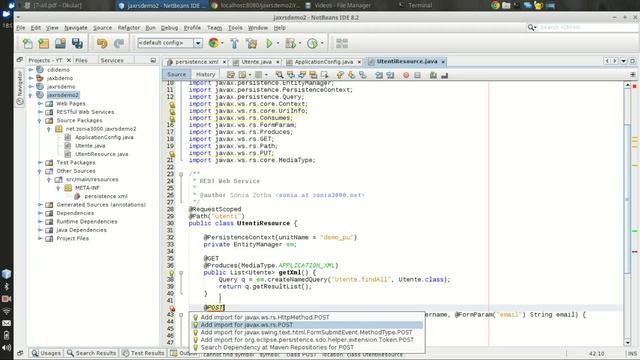Click the Last Edit editor toolbar icon

click(x=231, y=75)
